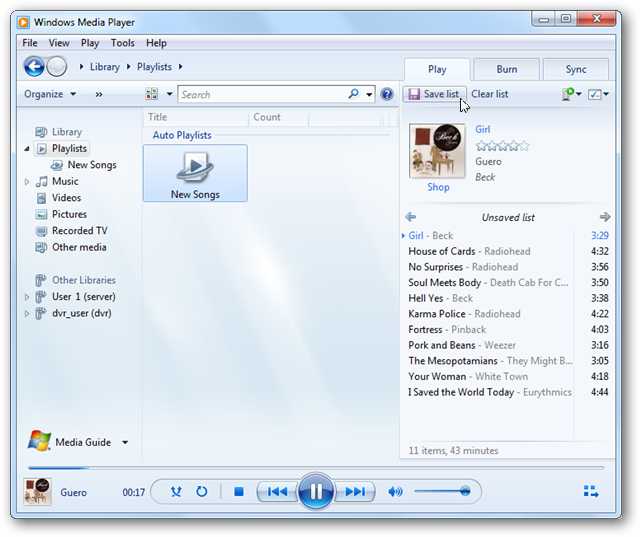Rate the song with star rating
Viewport: 640px width, 537px height.
pyautogui.click(x=502, y=146)
